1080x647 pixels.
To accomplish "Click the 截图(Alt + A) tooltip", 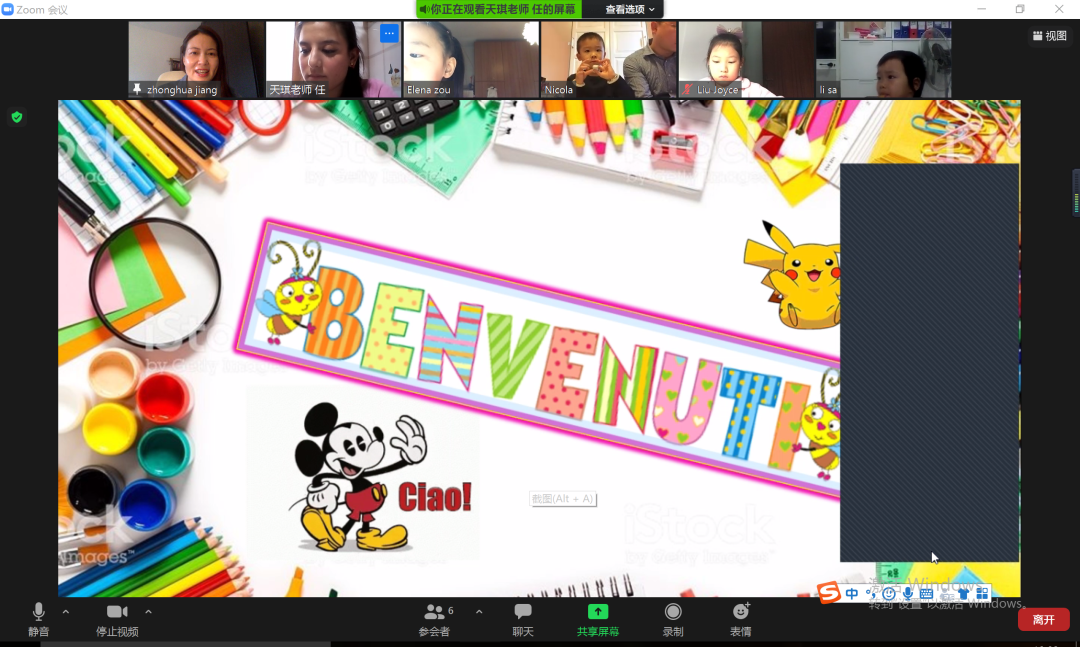I will pyautogui.click(x=563, y=499).
